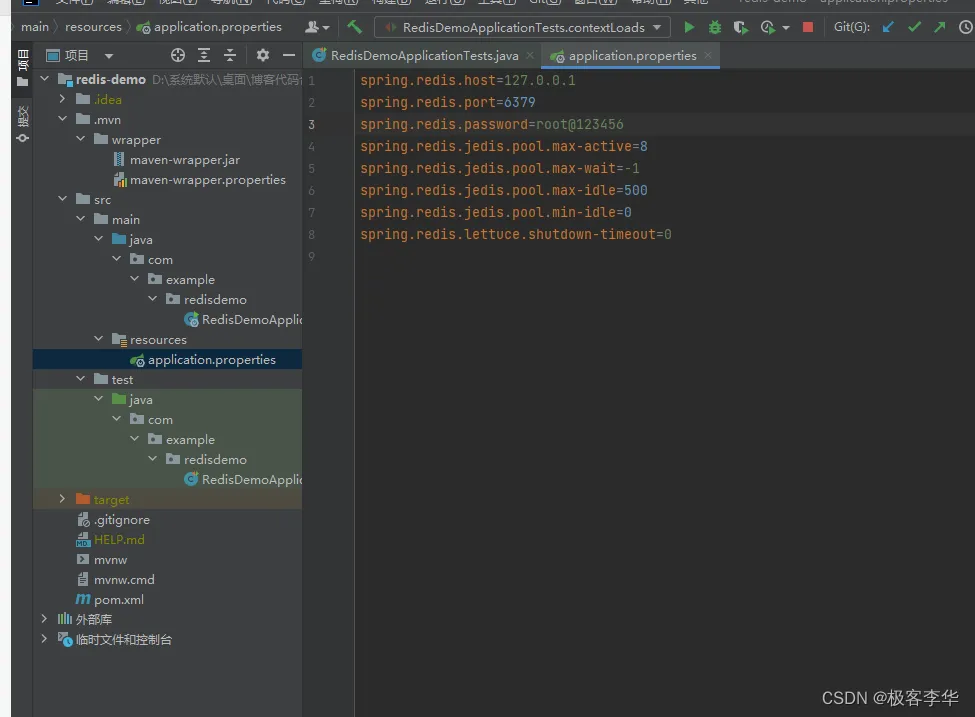Hide the project panel with the minus icon

tap(289, 56)
